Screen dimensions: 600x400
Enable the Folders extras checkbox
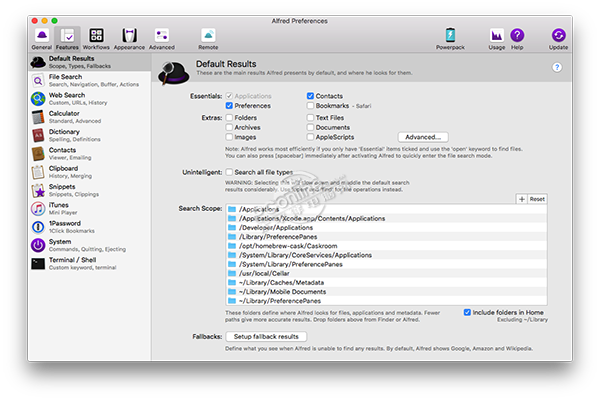pyautogui.click(x=230, y=117)
